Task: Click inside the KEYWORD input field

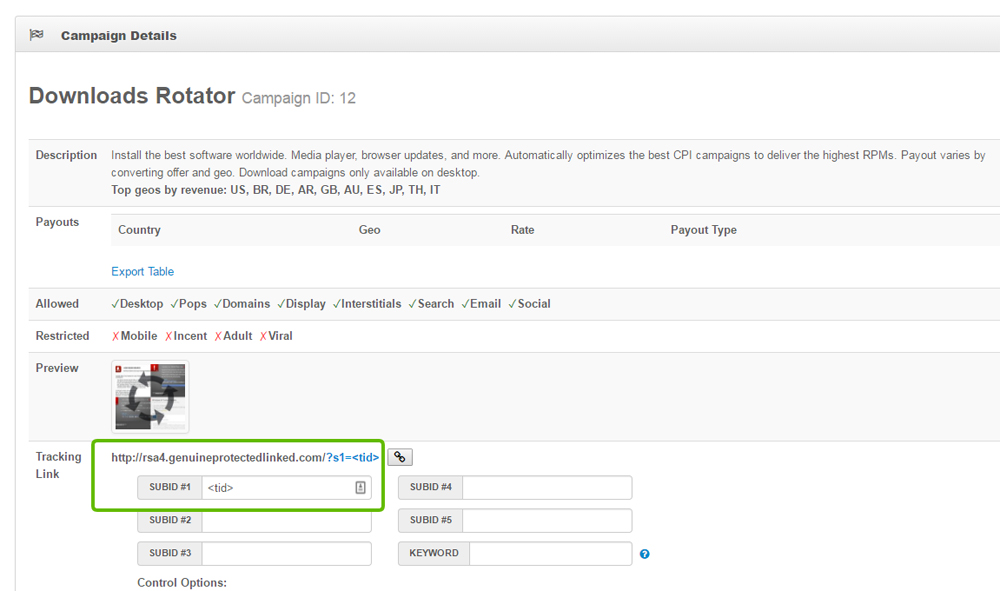Action: pyautogui.click(x=550, y=554)
